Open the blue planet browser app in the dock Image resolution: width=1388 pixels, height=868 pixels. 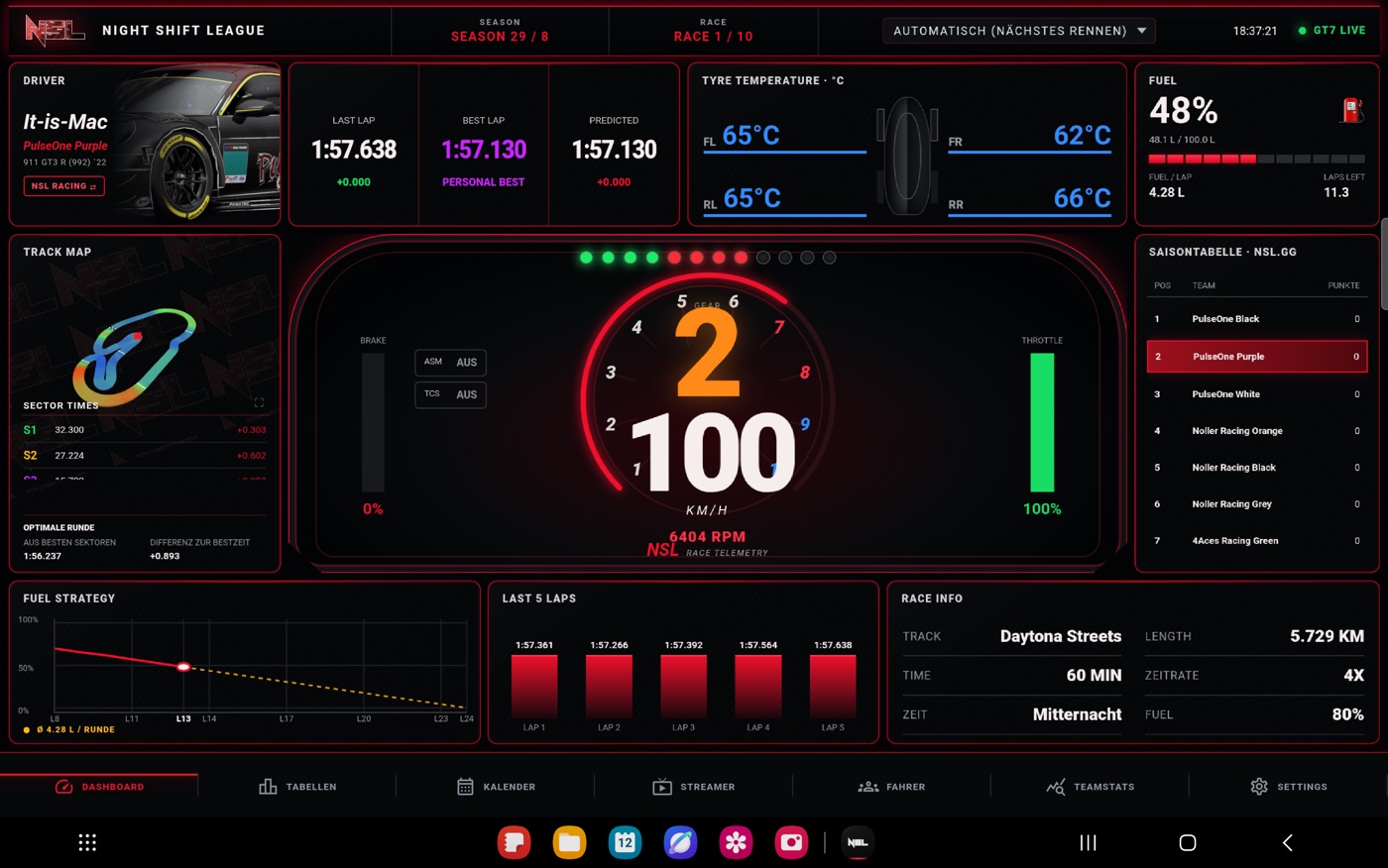click(x=680, y=842)
